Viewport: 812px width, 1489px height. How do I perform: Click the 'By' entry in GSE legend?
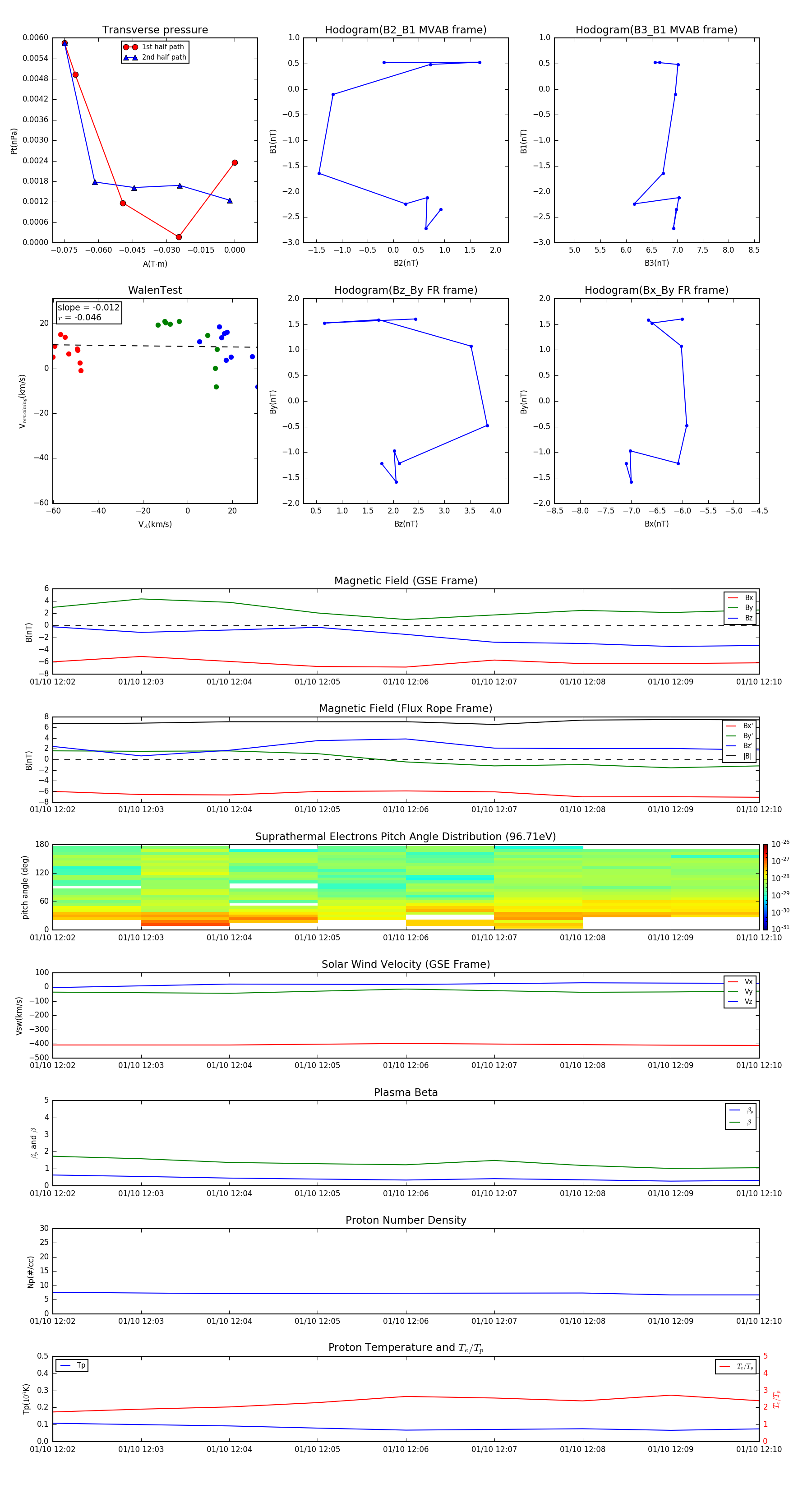[740, 607]
